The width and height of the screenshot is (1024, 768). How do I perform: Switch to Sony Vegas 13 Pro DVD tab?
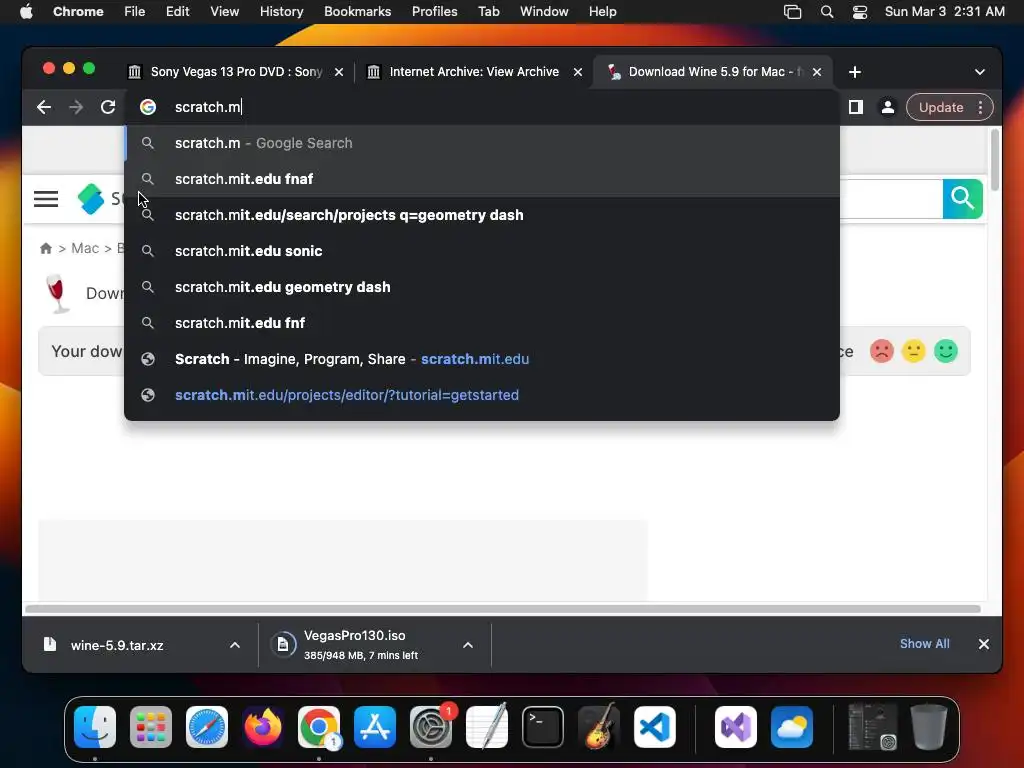(236, 72)
